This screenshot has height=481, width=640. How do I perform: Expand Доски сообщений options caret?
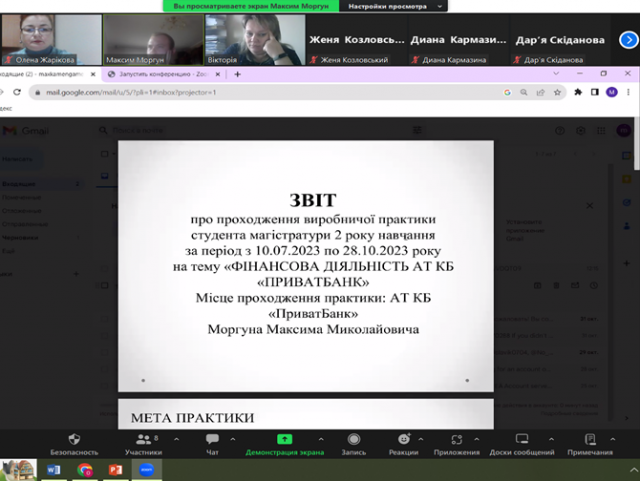tap(551, 439)
